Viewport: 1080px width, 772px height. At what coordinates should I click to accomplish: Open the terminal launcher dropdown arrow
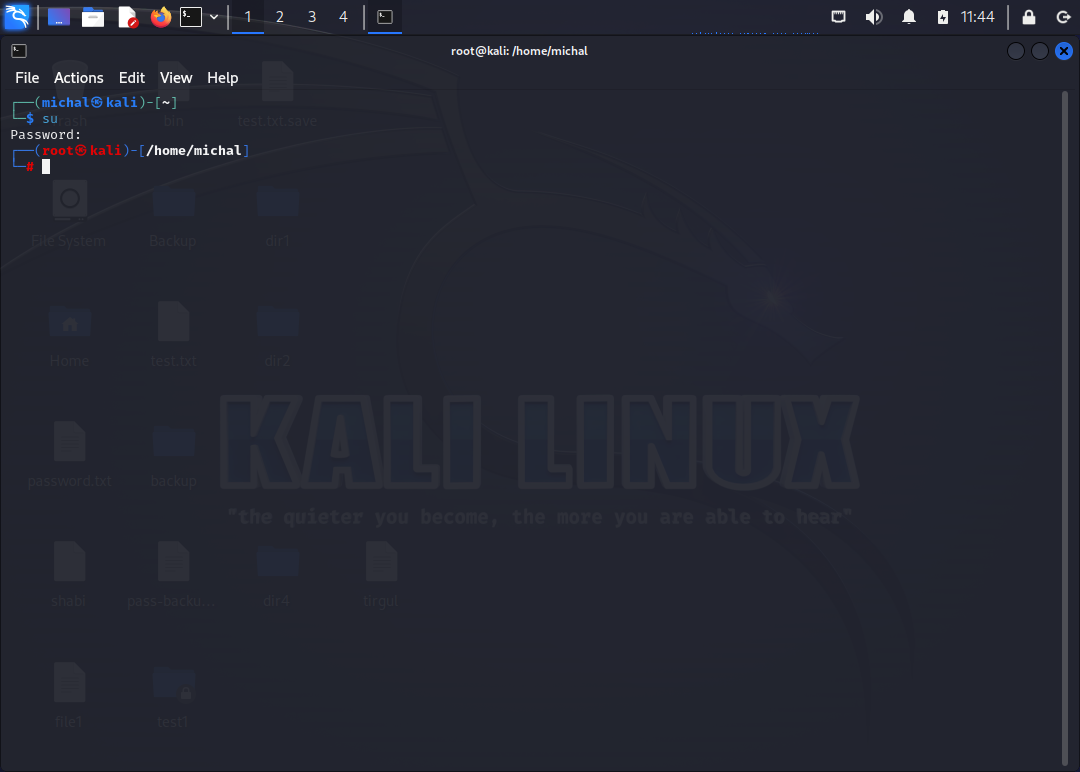pos(213,16)
